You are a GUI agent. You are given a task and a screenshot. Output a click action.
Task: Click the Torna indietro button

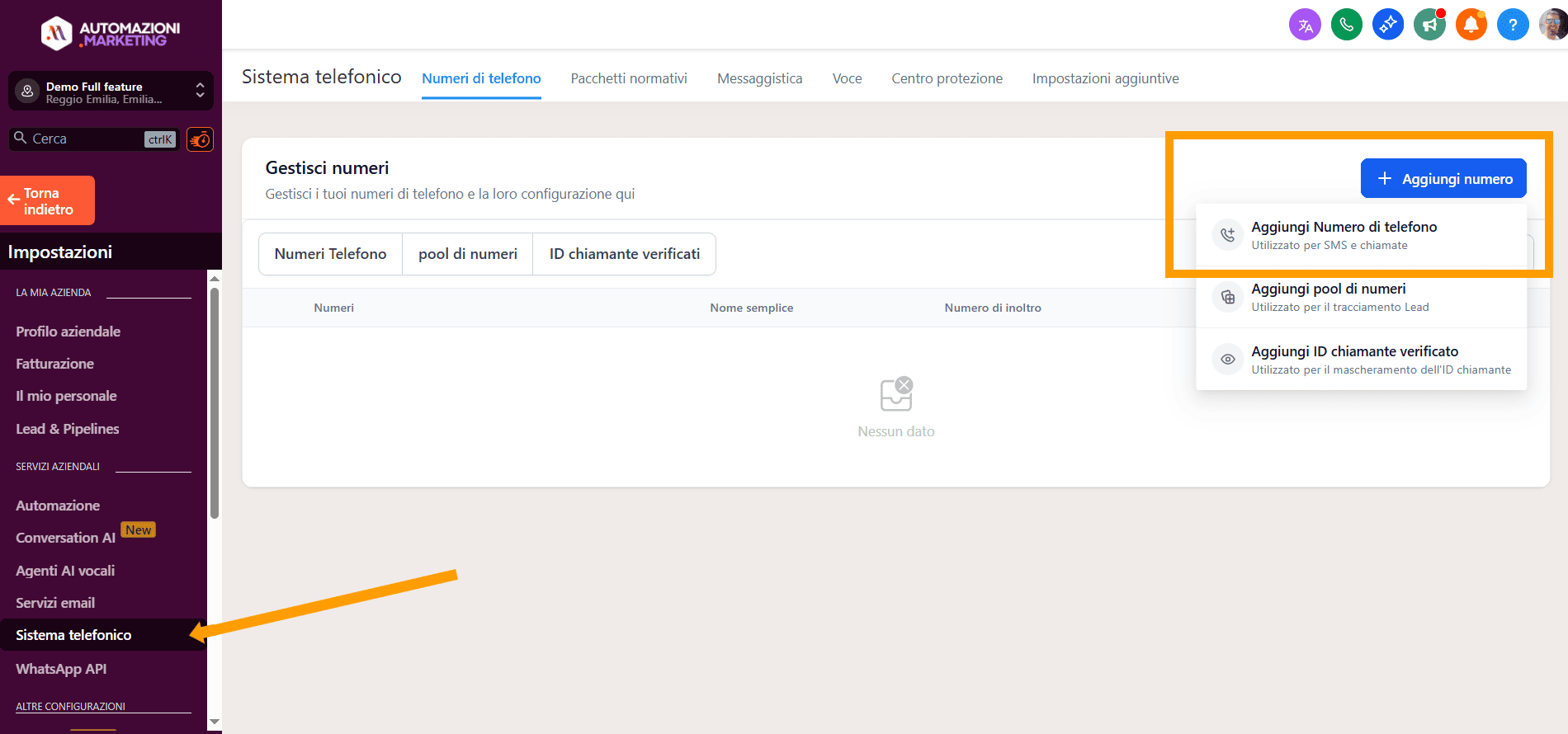48,200
